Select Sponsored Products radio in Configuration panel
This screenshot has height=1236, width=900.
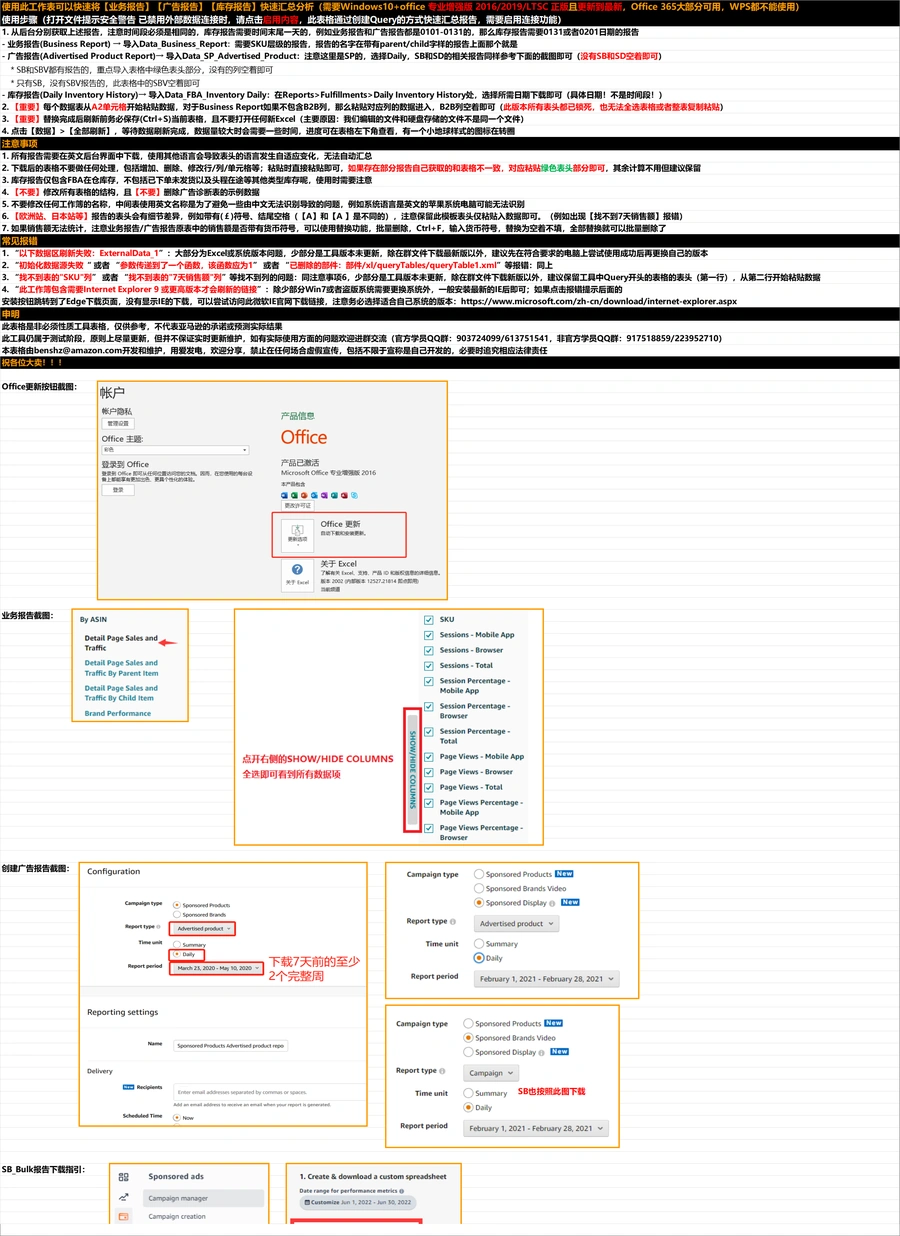point(177,904)
